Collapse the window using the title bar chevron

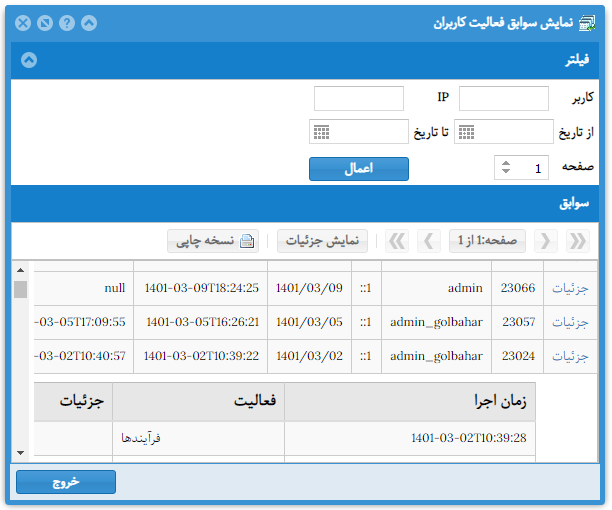coord(89,23)
